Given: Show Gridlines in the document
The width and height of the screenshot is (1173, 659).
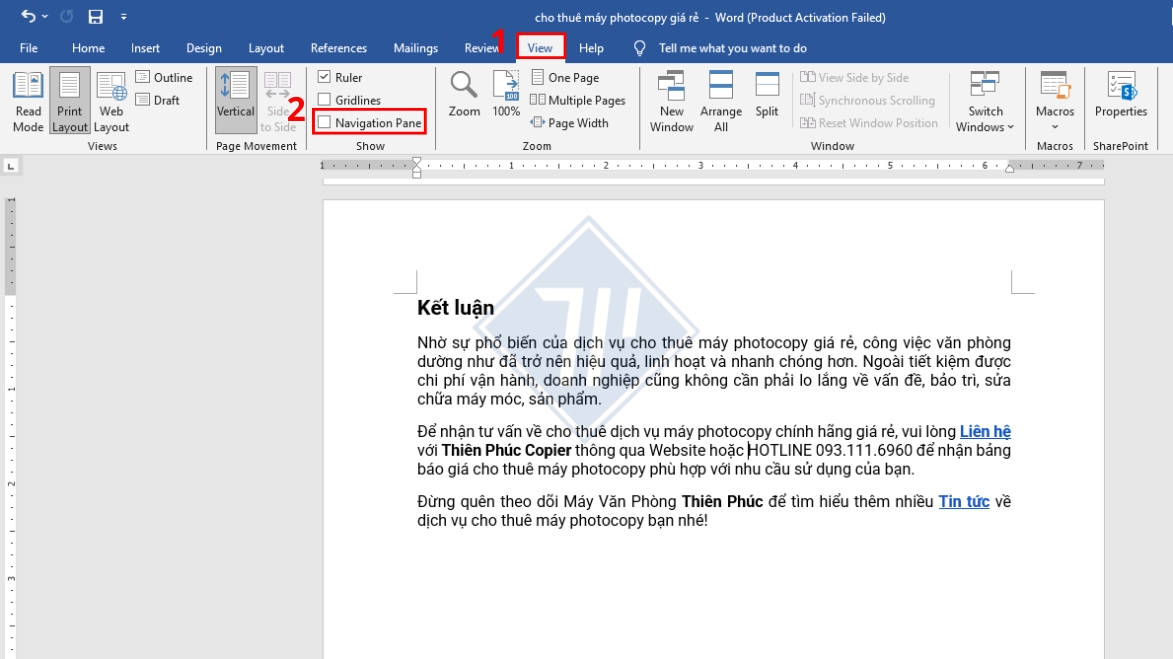Looking at the screenshot, I should [326, 100].
